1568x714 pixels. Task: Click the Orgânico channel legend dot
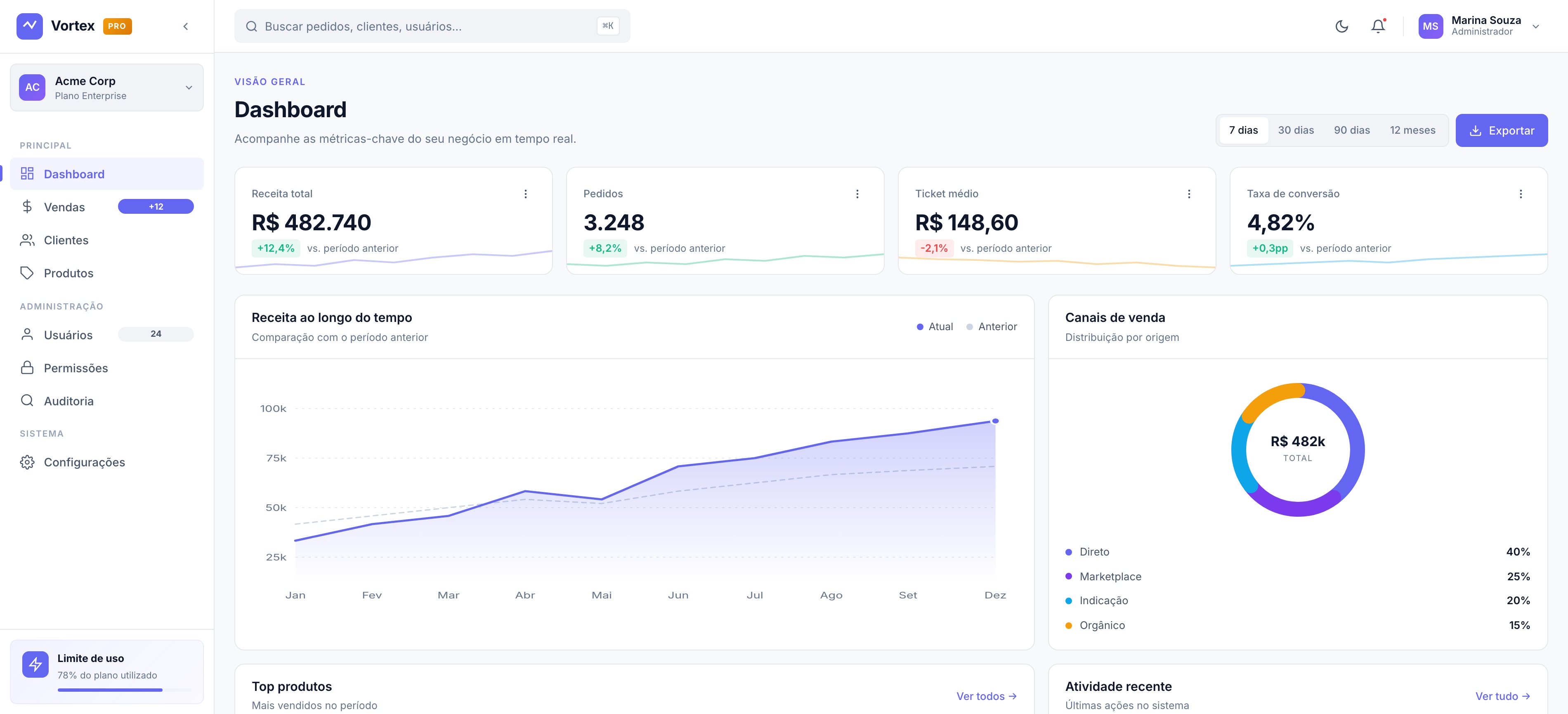click(x=1068, y=626)
